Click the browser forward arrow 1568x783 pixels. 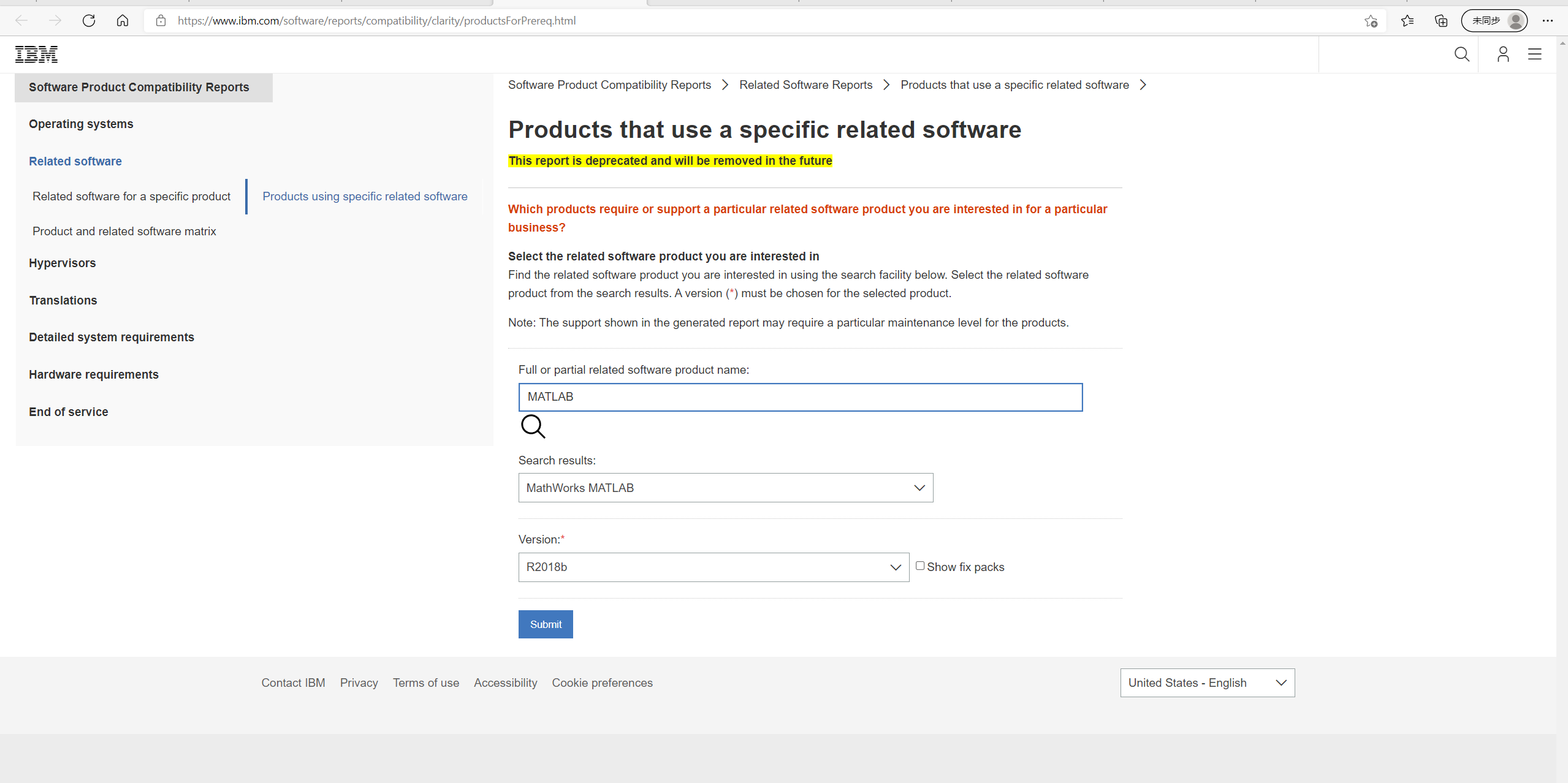tap(55, 21)
